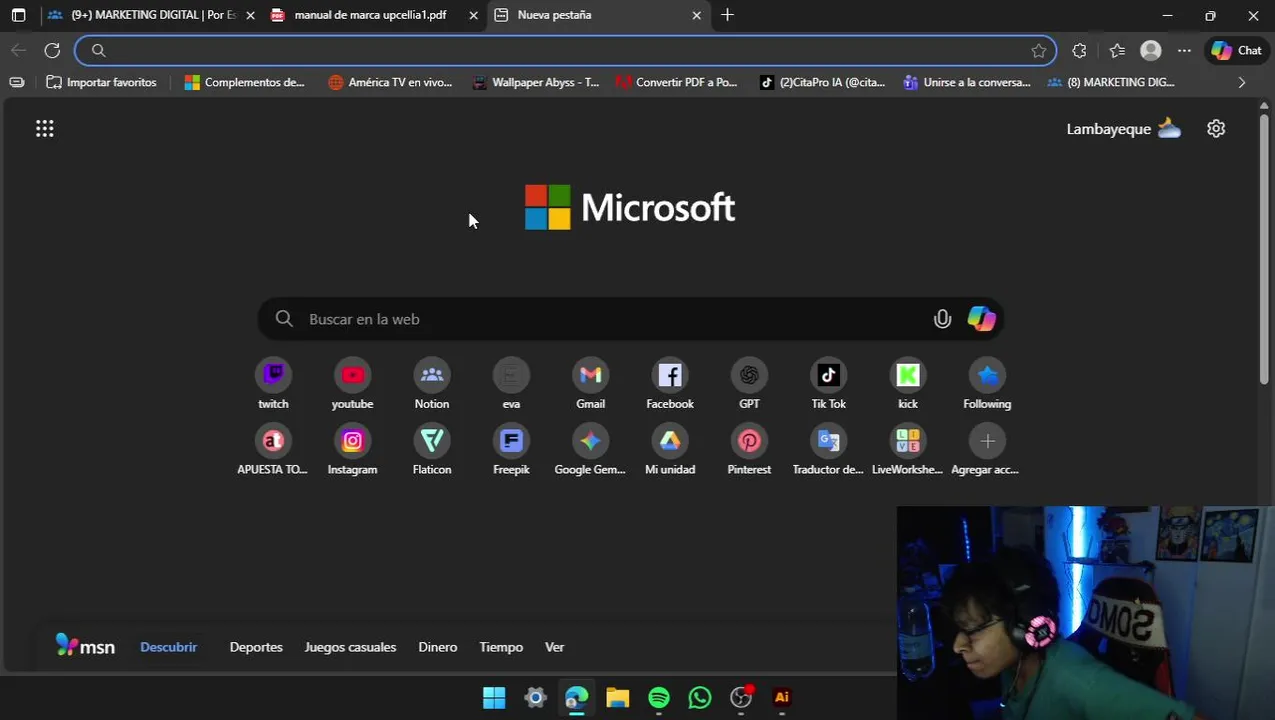This screenshot has width=1275, height=720.
Task: Select the Dinero msn tab
Action: click(437, 647)
